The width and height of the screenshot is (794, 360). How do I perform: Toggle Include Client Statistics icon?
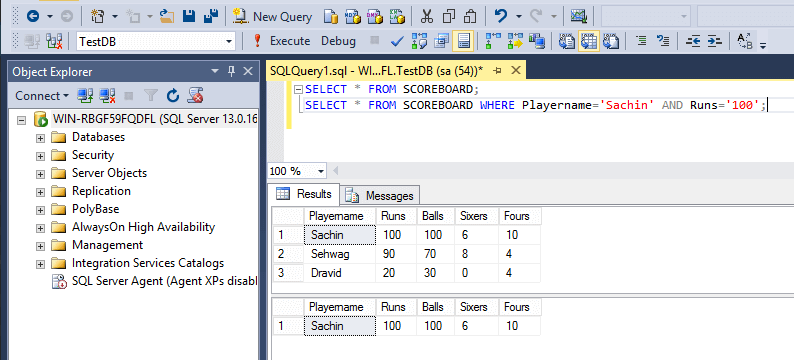point(537,41)
